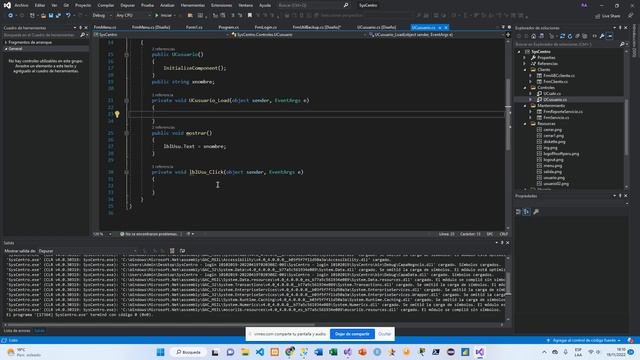Toggle word wrap in the Output panel
The image size is (640, 360).
(x=182, y=251)
